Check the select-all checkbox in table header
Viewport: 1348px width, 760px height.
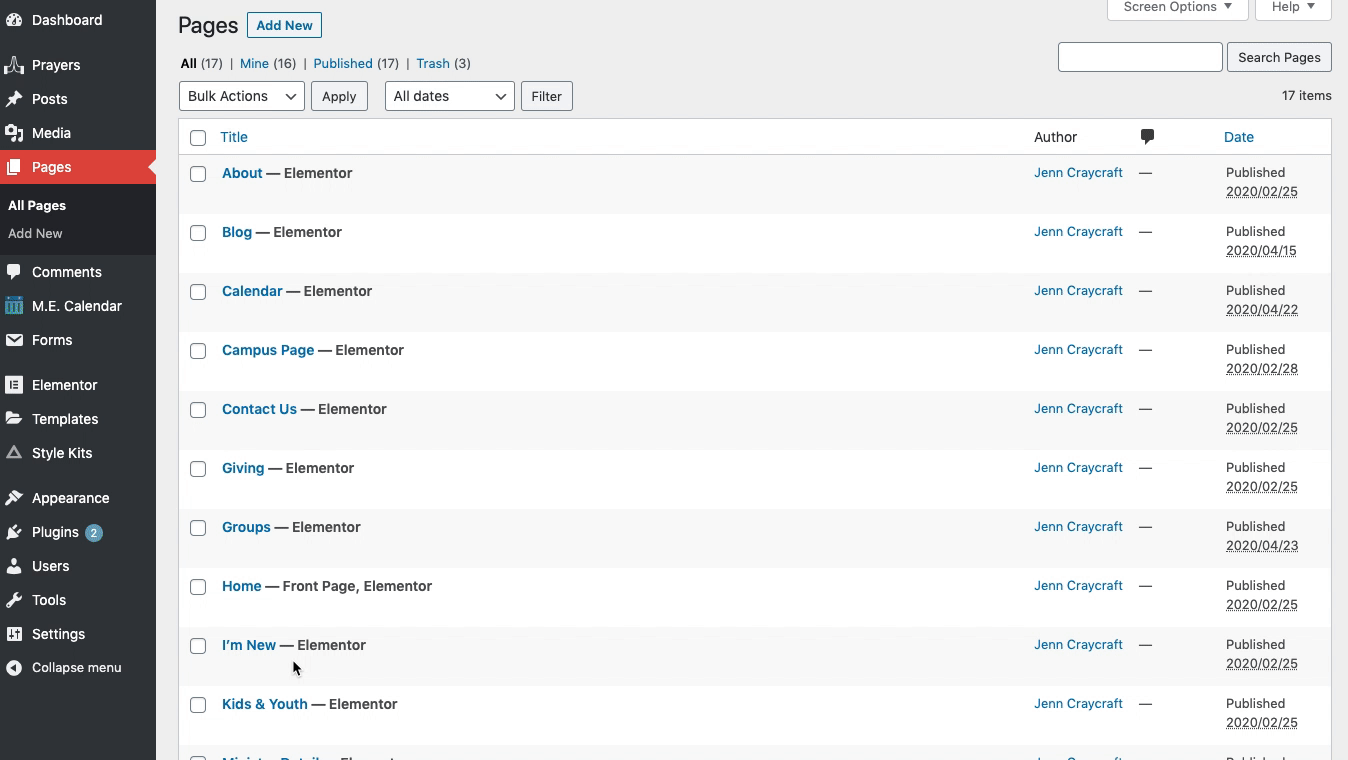(198, 138)
